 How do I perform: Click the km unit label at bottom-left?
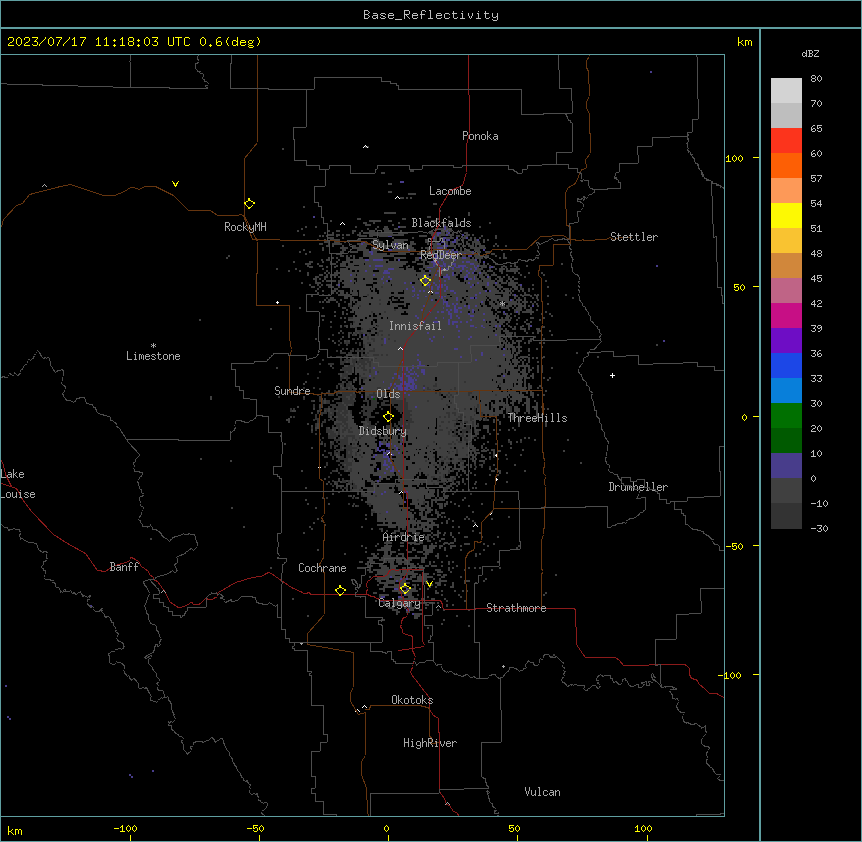[x=15, y=830]
